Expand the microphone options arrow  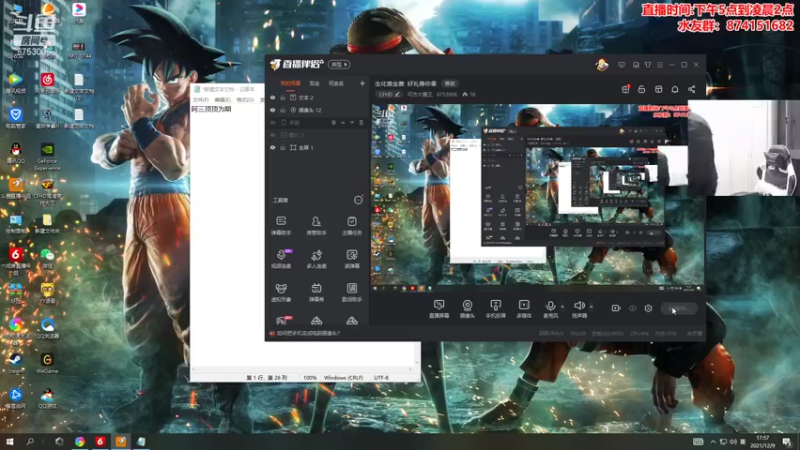point(562,307)
